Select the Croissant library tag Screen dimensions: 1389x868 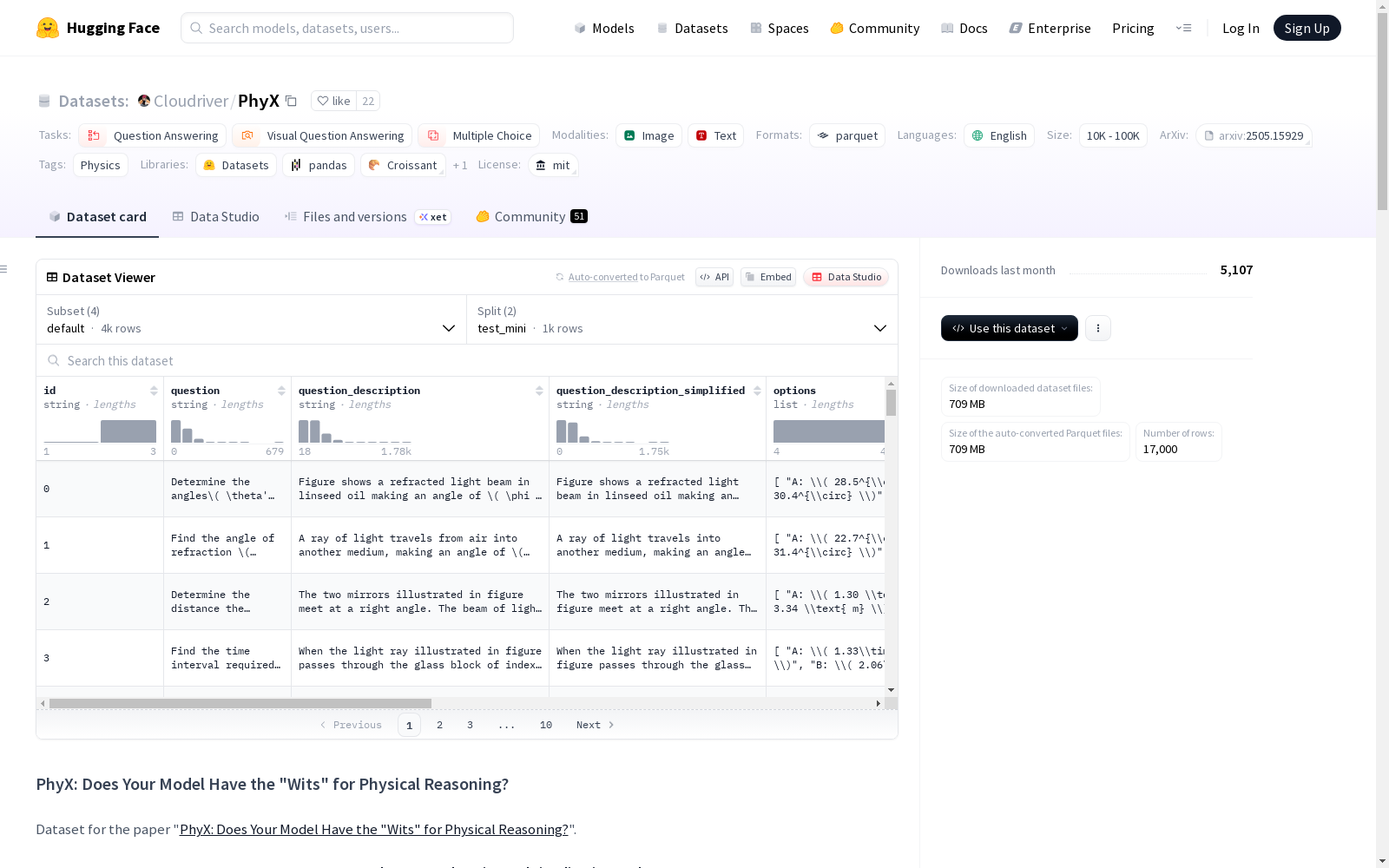coord(403,165)
